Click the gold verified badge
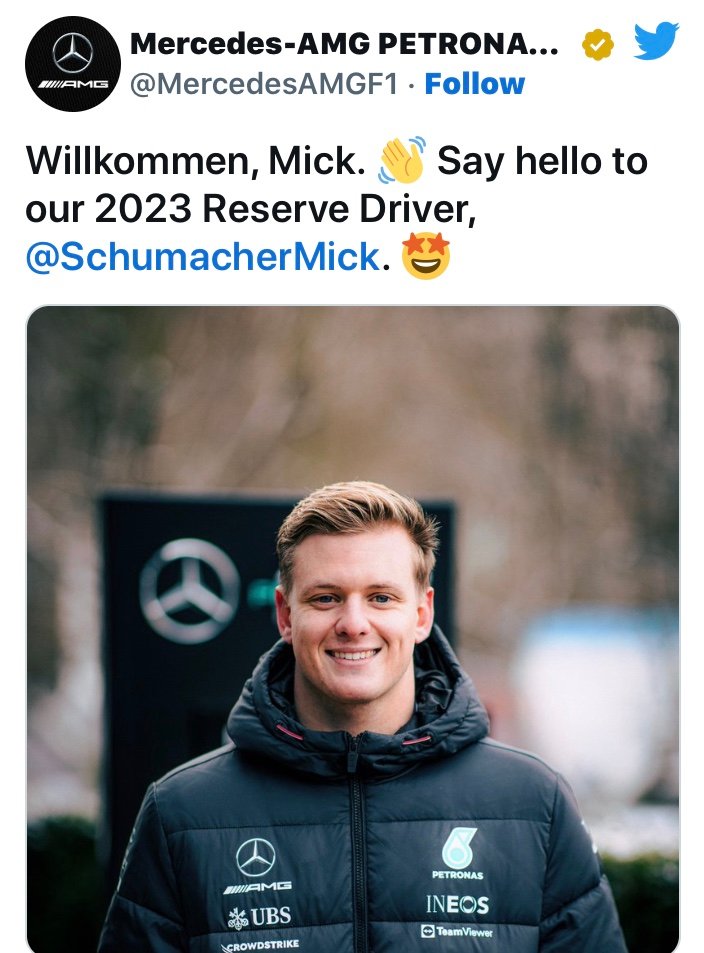This screenshot has width=704, height=953. [598, 44]
